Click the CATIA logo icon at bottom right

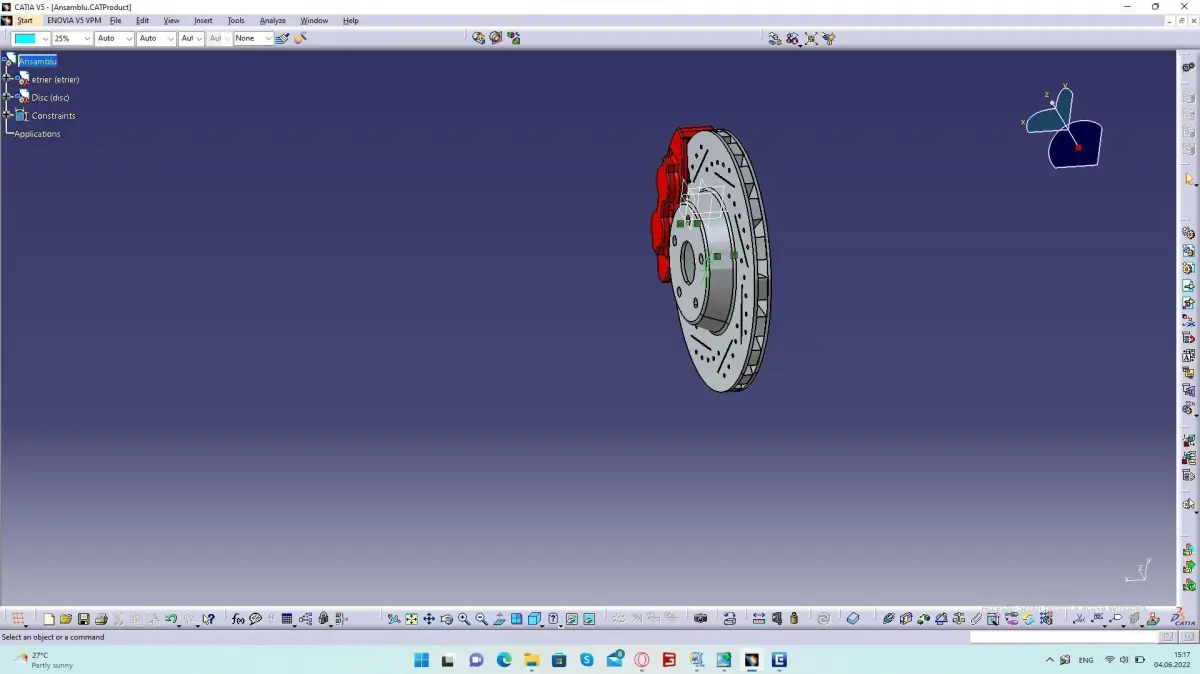click(x=1183, y=619)
